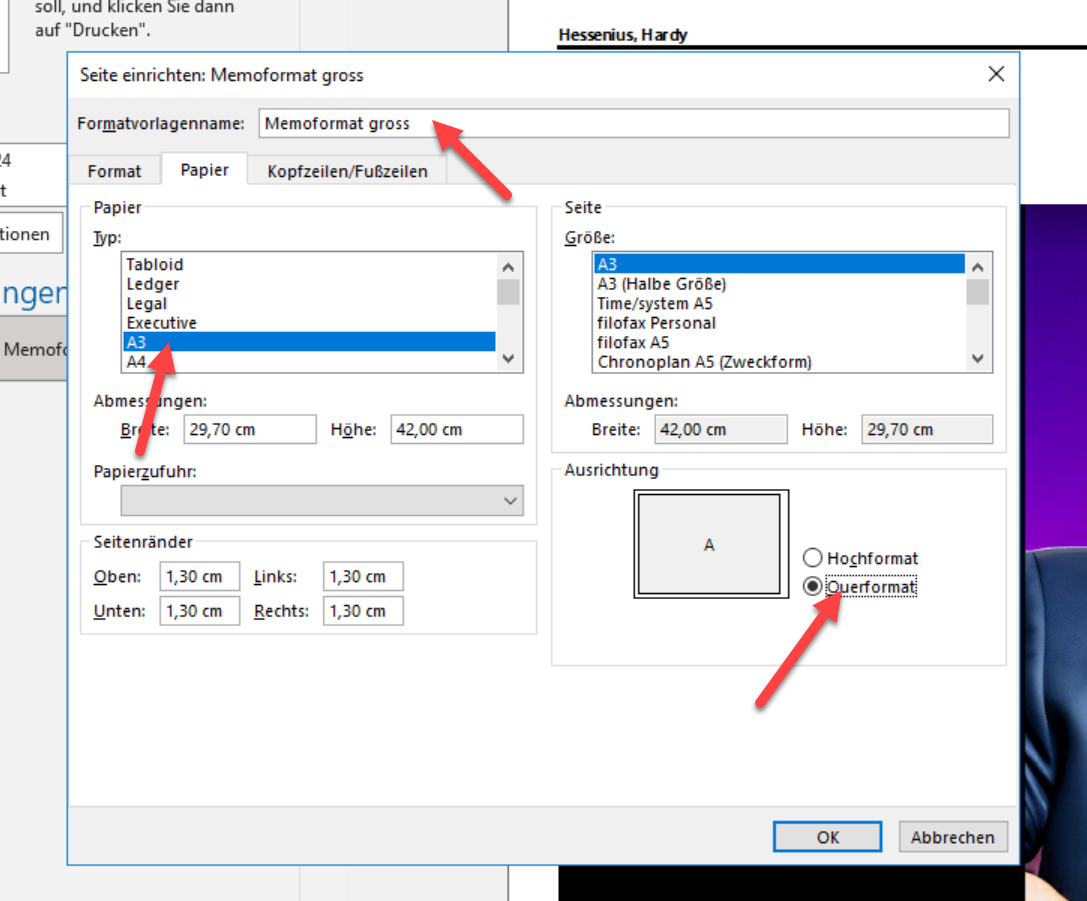Screen dimensions: 1087x901
Task: Select A3 in the Größe list
Action: (x=779, y=264)
